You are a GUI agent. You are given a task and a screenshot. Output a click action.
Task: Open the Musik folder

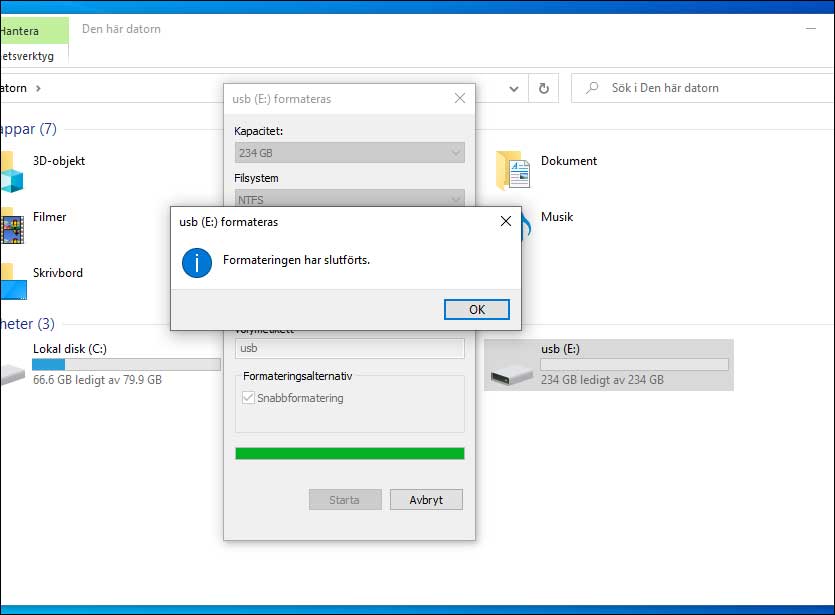point(557,216)
